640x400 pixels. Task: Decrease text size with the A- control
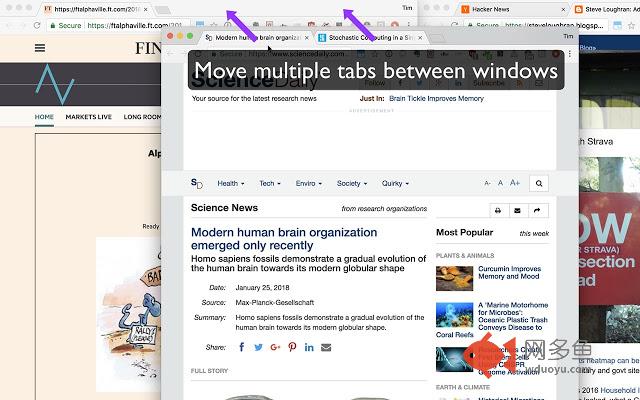[487, 183]
